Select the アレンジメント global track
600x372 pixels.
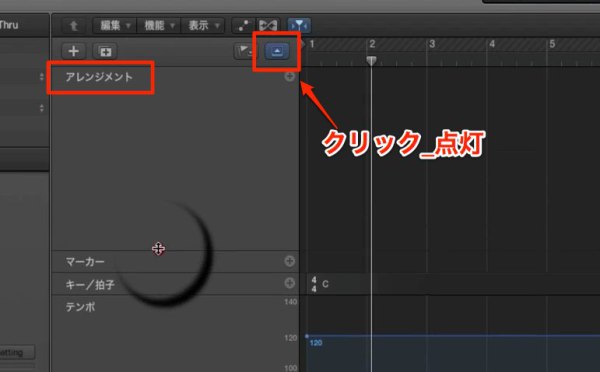tap(99, 77)
